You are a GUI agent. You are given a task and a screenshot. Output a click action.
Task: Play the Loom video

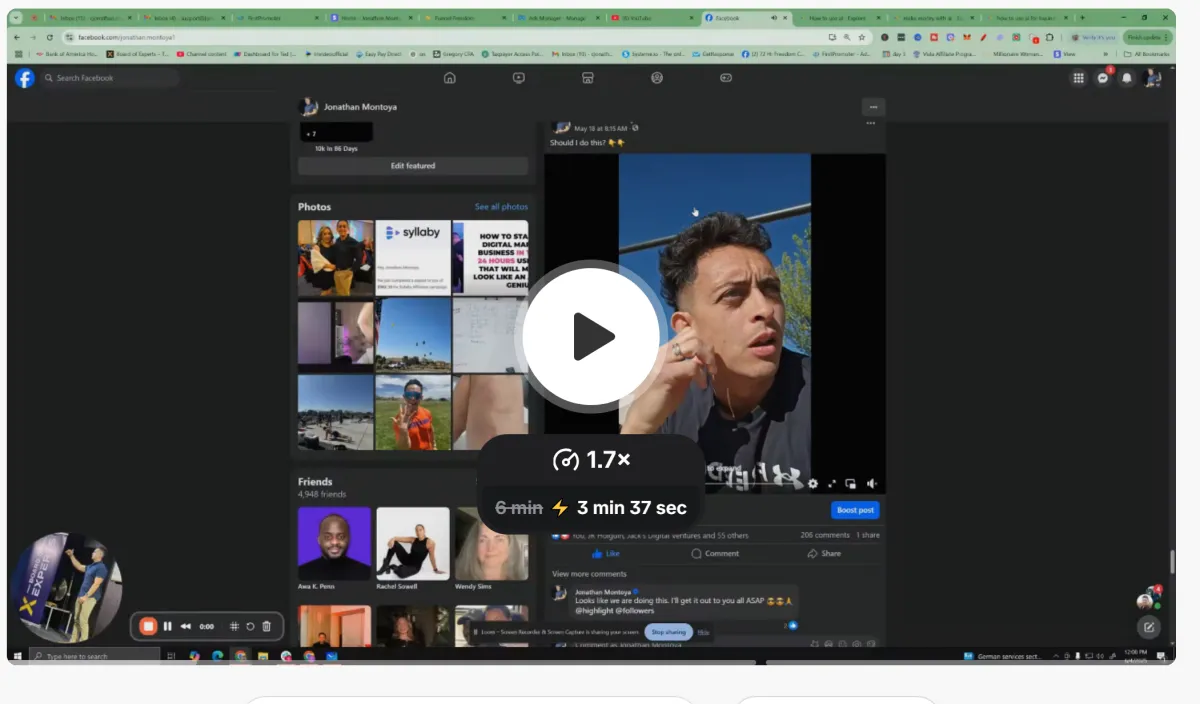pos(591,336)
